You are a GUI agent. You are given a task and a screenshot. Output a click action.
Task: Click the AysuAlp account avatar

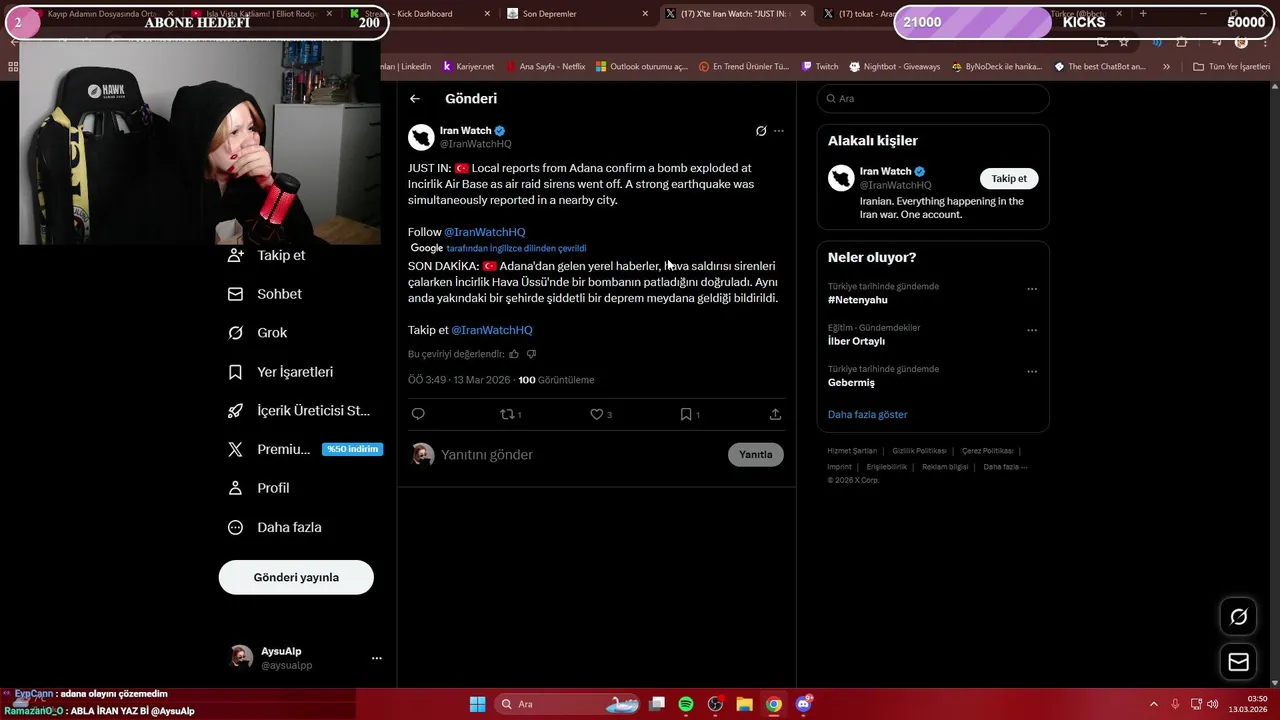[x=241, y=657]
